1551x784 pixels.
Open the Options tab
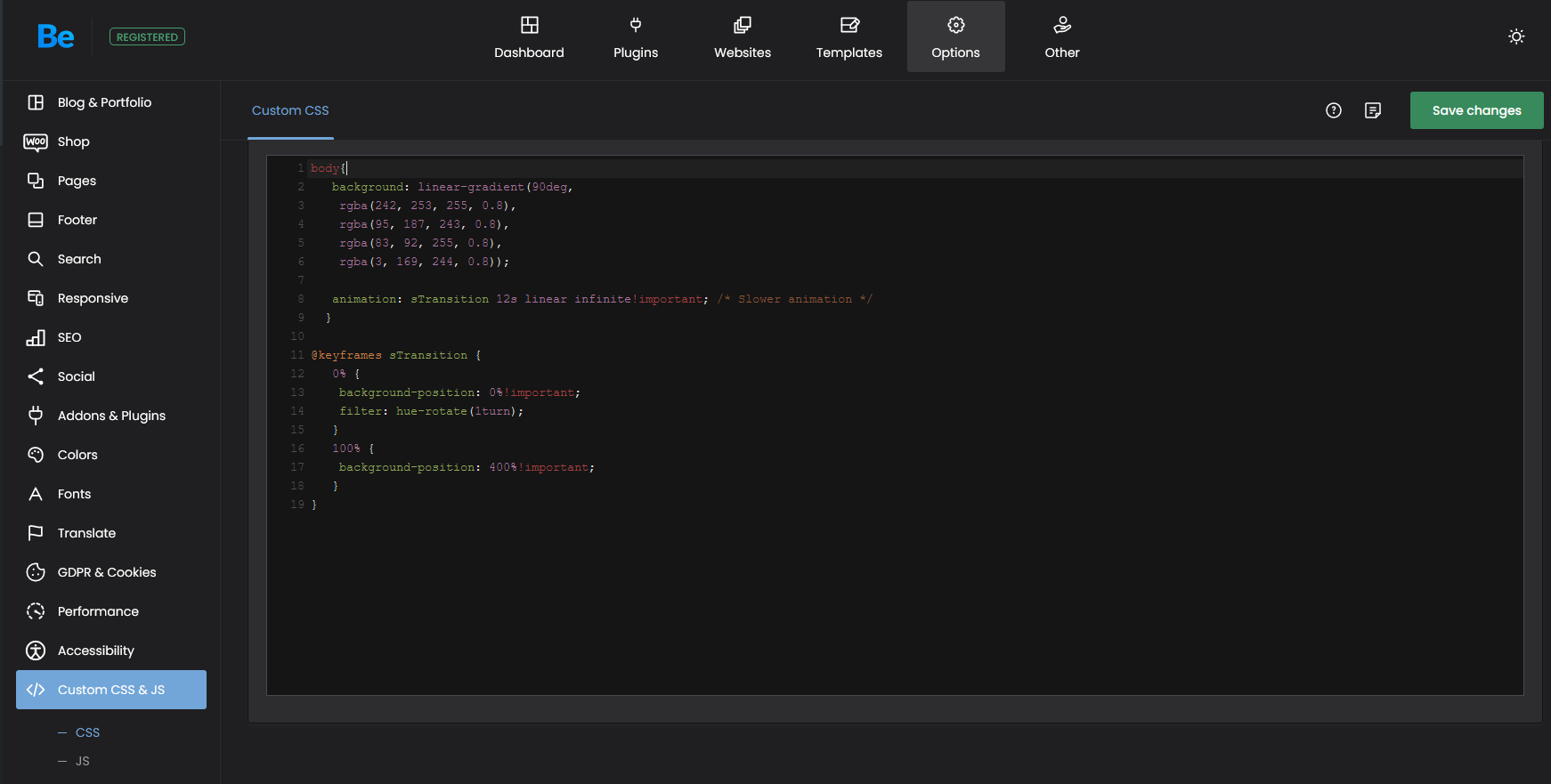956,36
